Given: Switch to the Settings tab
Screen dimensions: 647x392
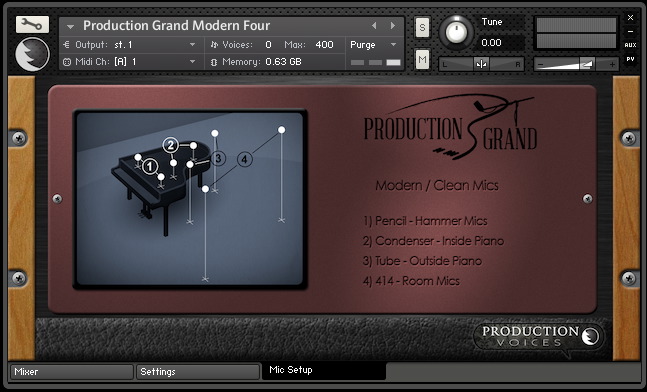Looking at the screenshot, I should tap(198, 372).
